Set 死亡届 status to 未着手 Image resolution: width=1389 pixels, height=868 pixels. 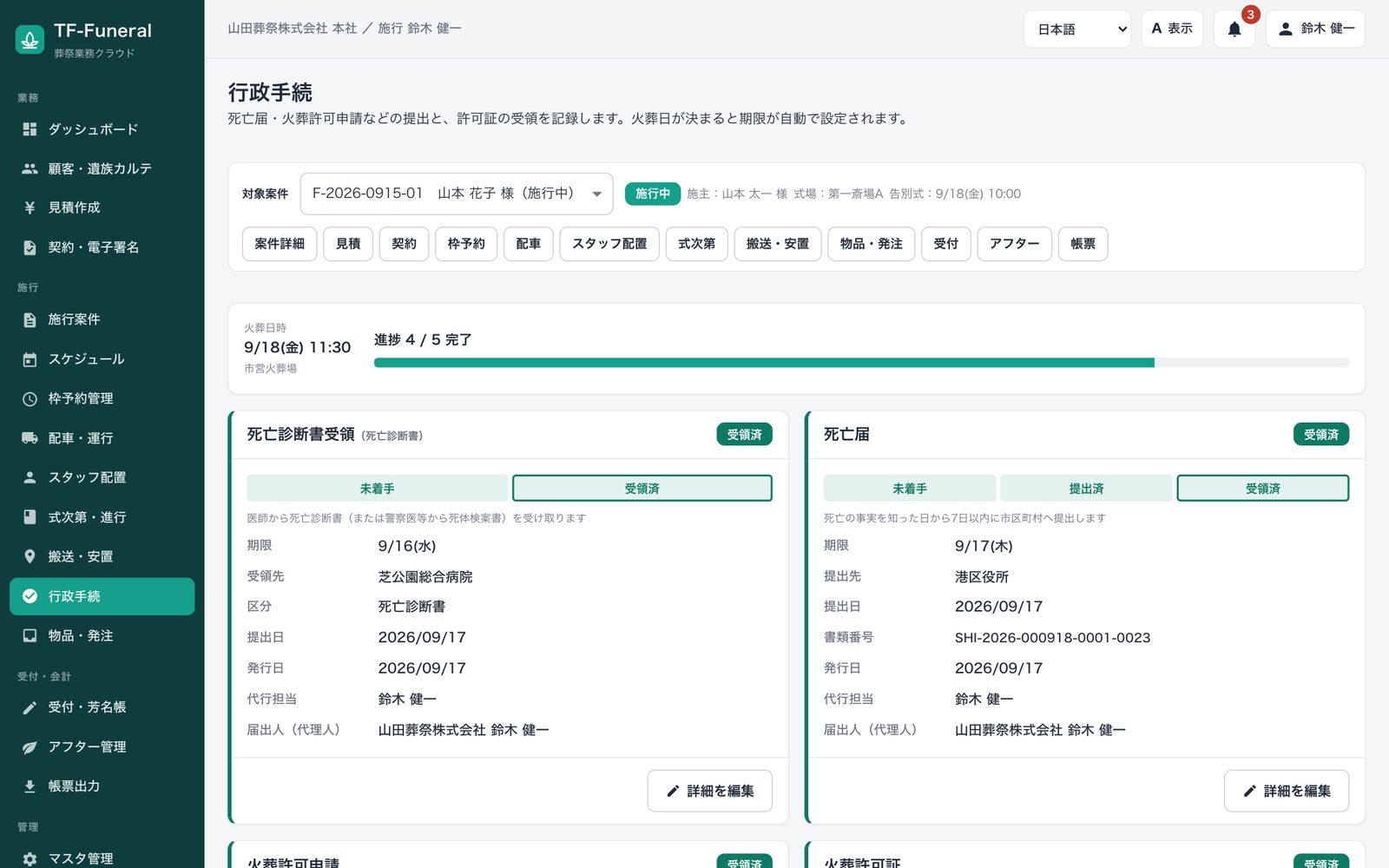tap(909, 489)
